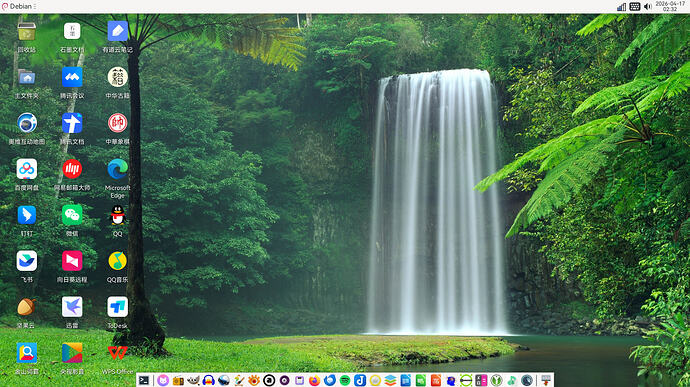Open the Debian applications menu

pos(18,6)
